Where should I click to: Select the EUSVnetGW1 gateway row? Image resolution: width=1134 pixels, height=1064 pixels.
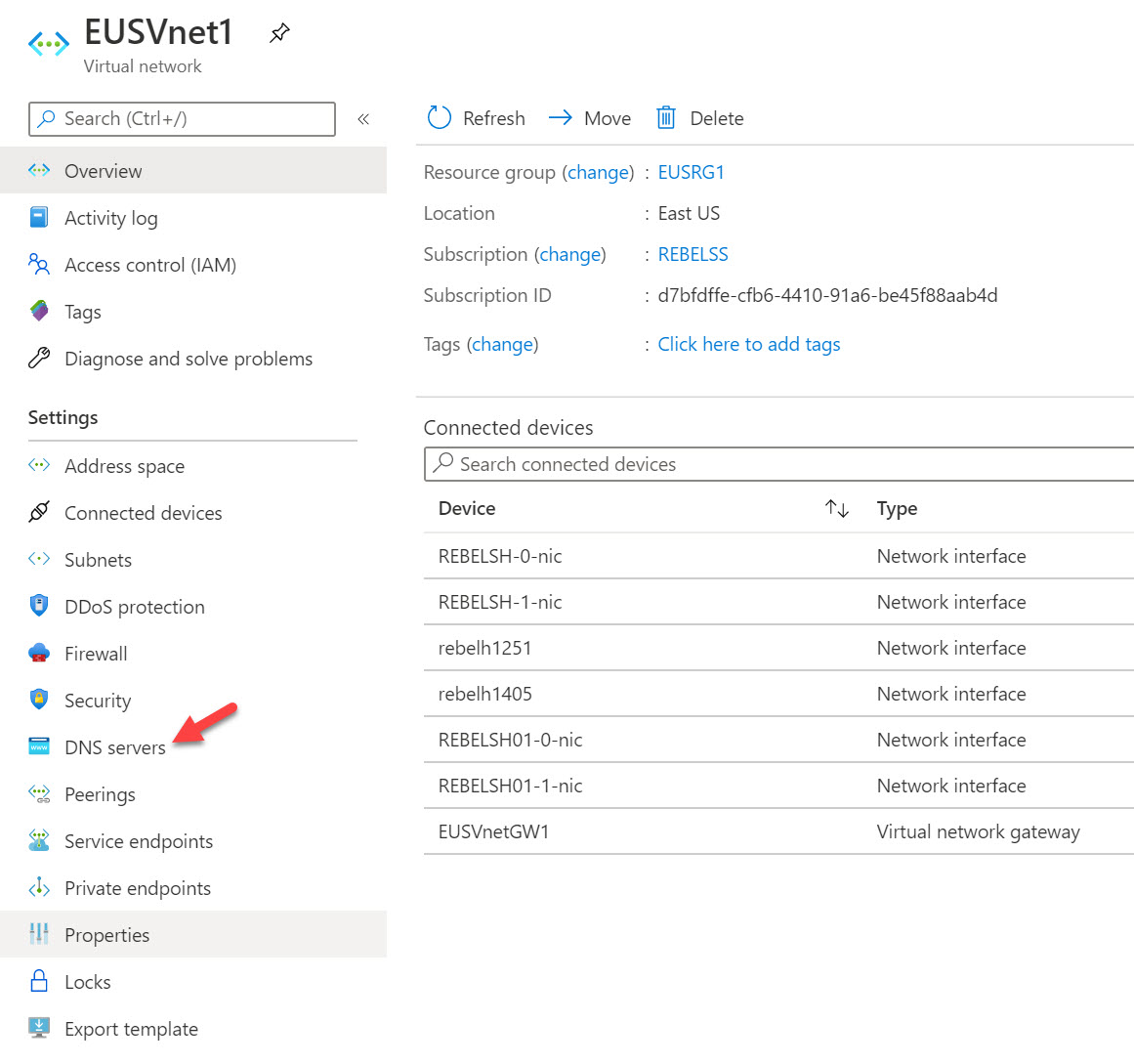[778, 831]
